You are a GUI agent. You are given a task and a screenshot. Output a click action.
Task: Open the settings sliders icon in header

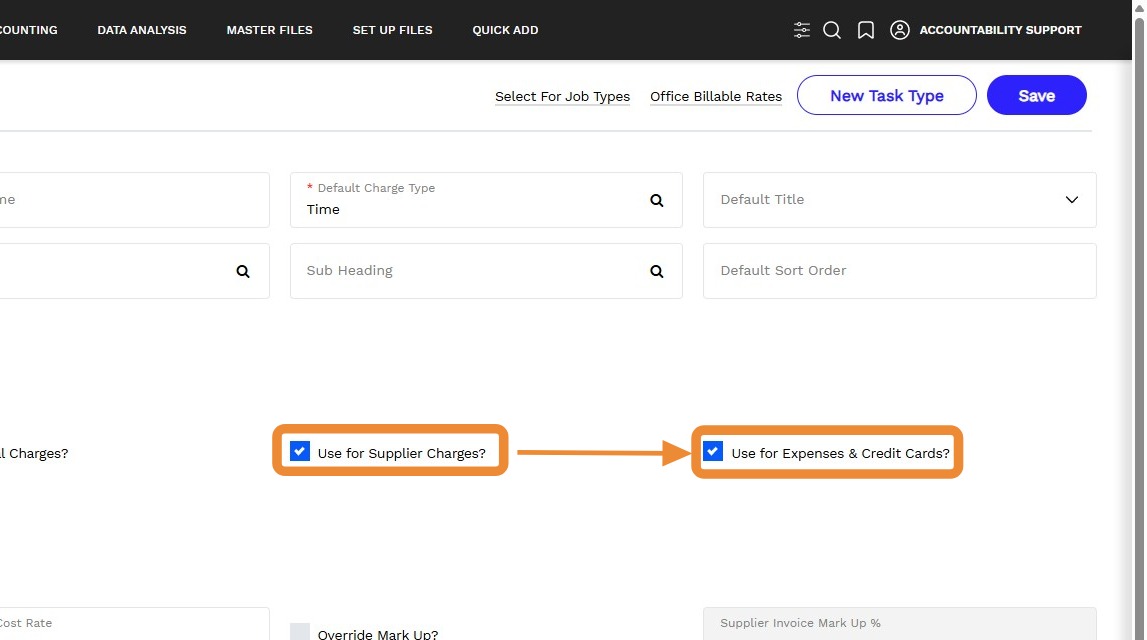tap(802, 30)
